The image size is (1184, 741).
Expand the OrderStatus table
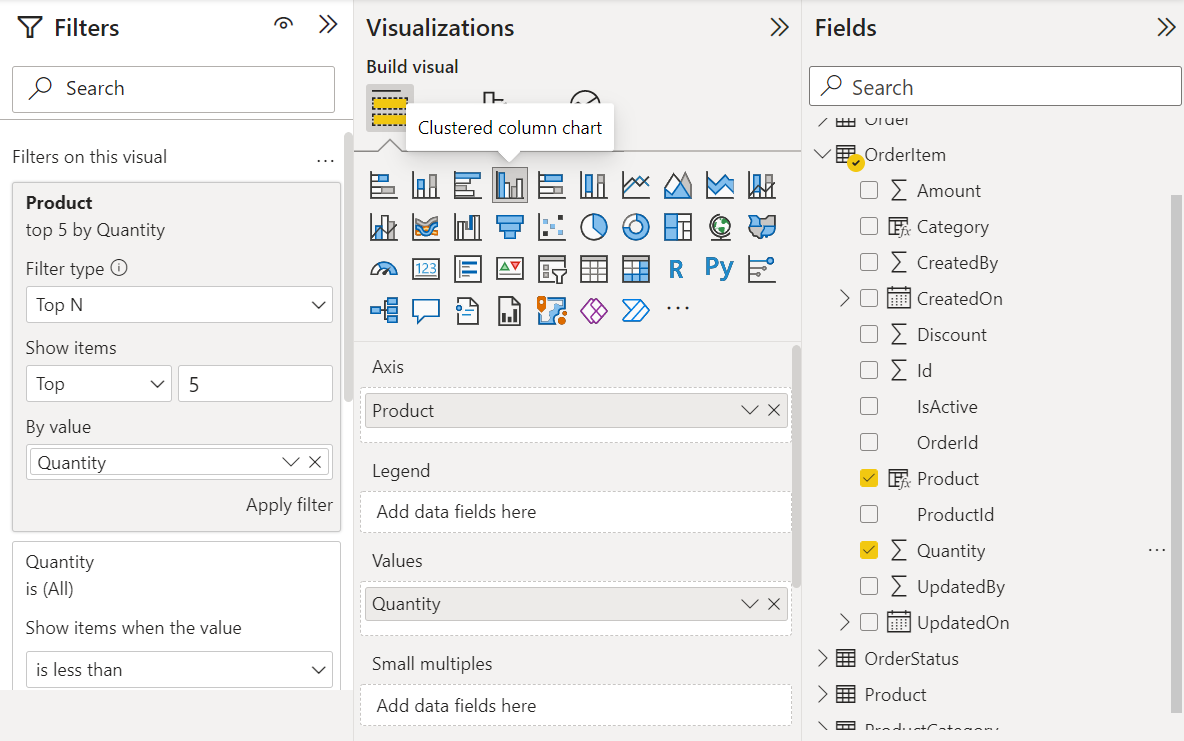point(823,658)
